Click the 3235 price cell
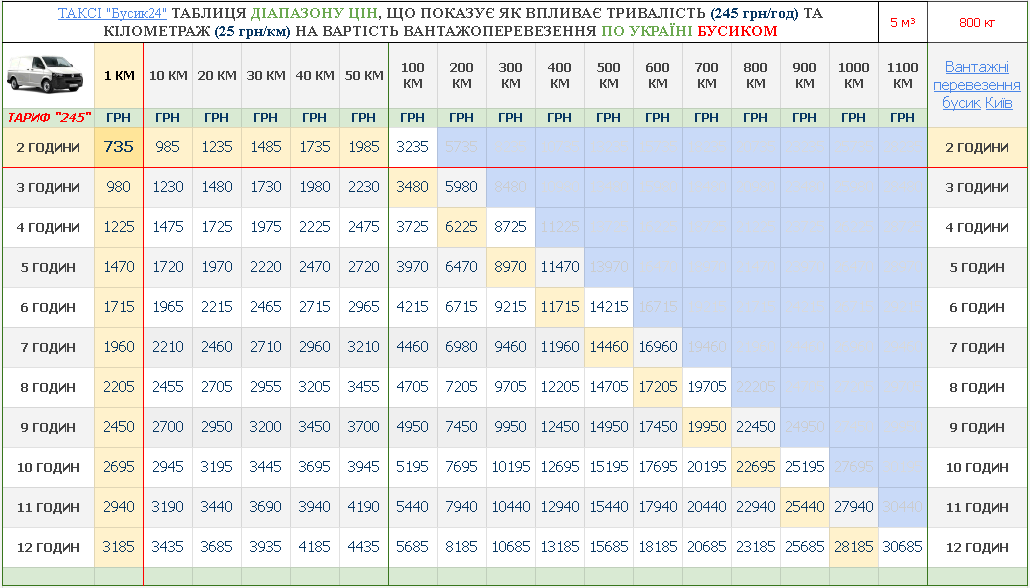The image size is (1030, 588). click(413, 147)
